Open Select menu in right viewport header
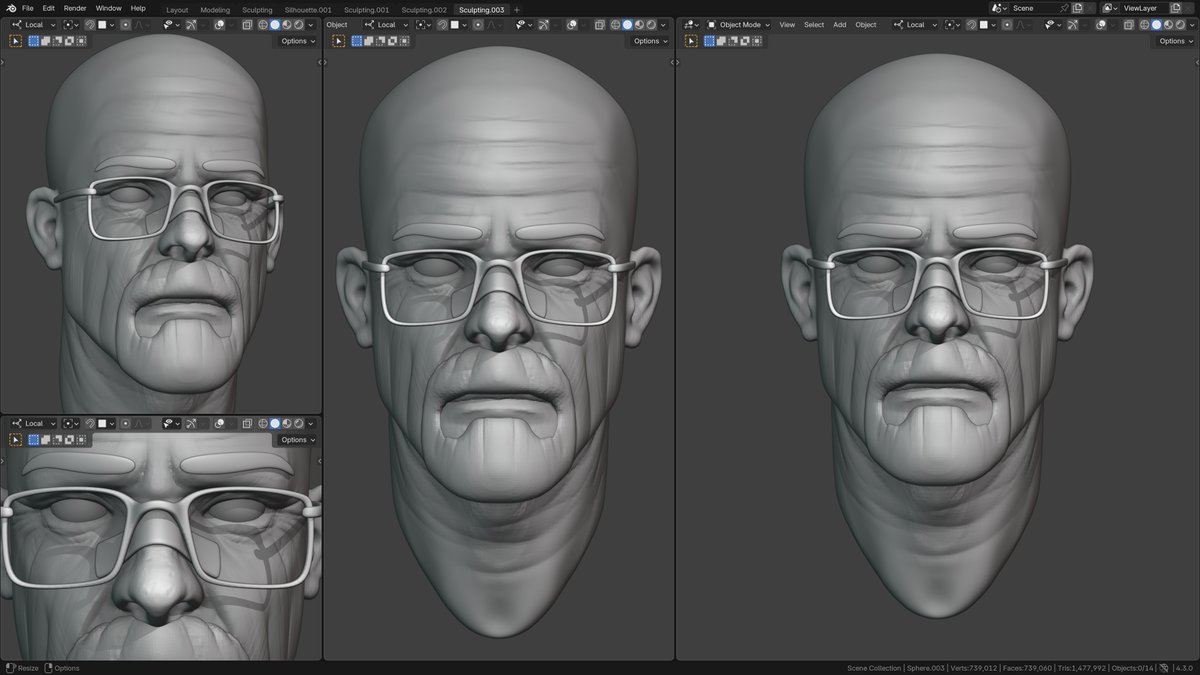This screenshot has width=1200, height=675. click(x=814, y=25)
